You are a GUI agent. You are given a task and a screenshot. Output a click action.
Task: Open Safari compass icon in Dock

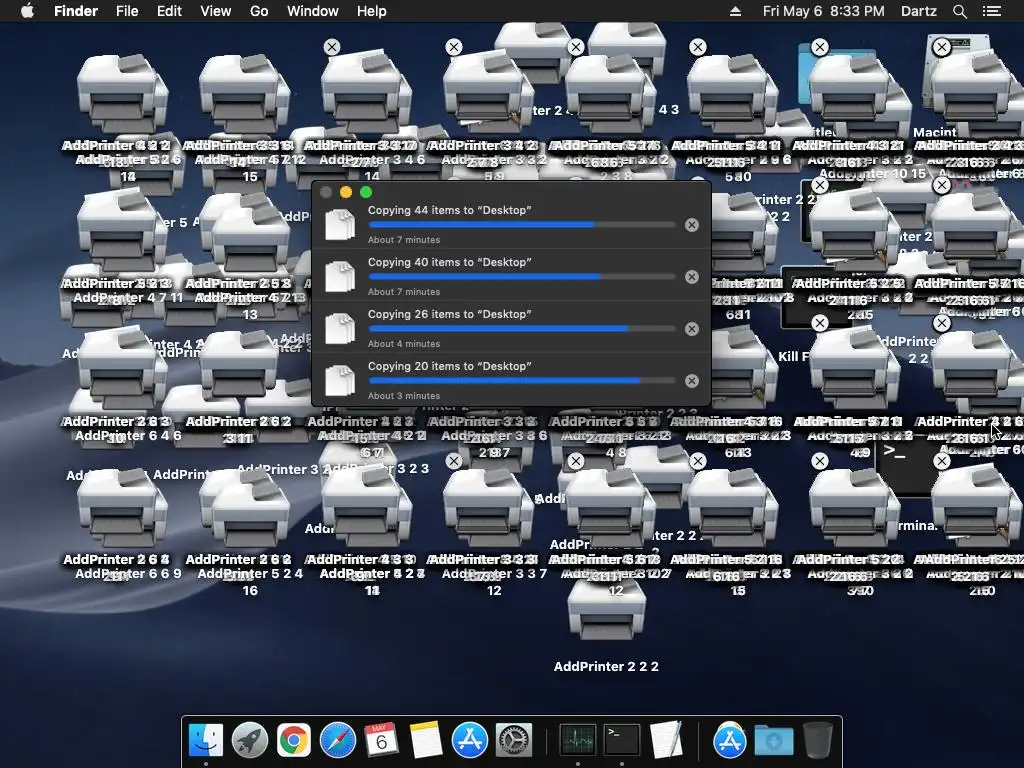tap(338, 740)
